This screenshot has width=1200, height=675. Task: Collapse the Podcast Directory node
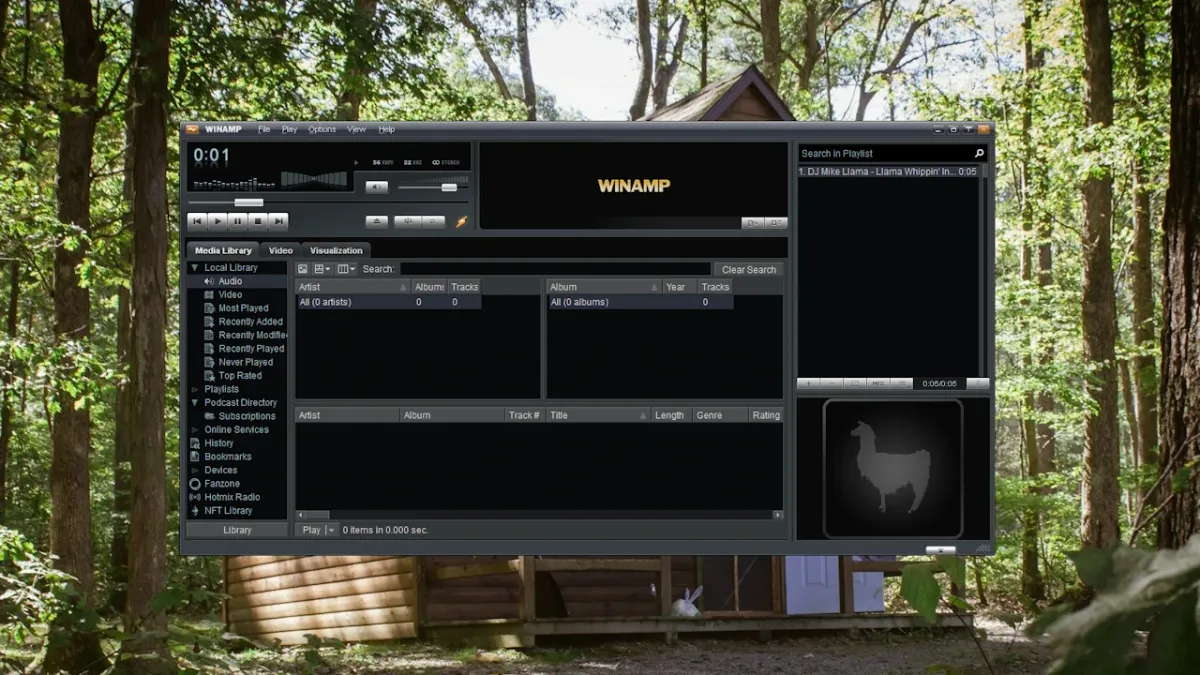click(194, 403)
